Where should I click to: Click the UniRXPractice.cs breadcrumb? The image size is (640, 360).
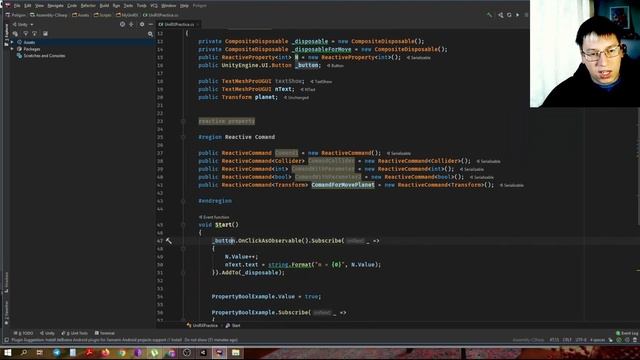(161, 15)
